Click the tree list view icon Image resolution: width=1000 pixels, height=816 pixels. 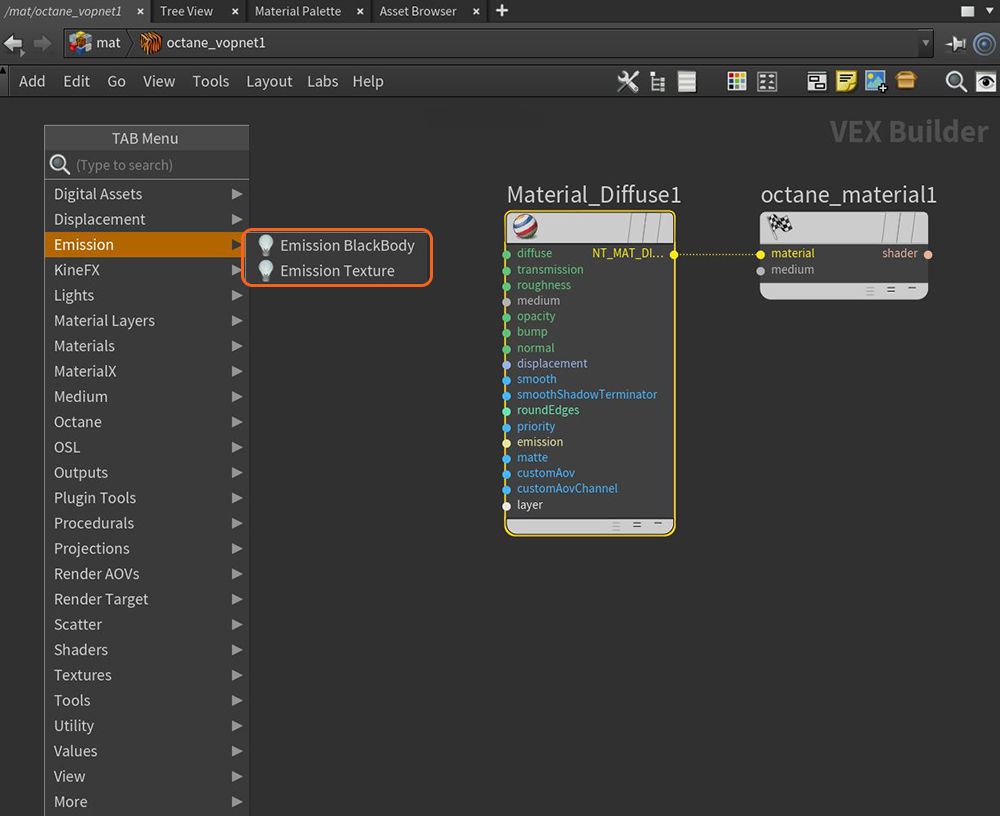(x=657, y=82)
